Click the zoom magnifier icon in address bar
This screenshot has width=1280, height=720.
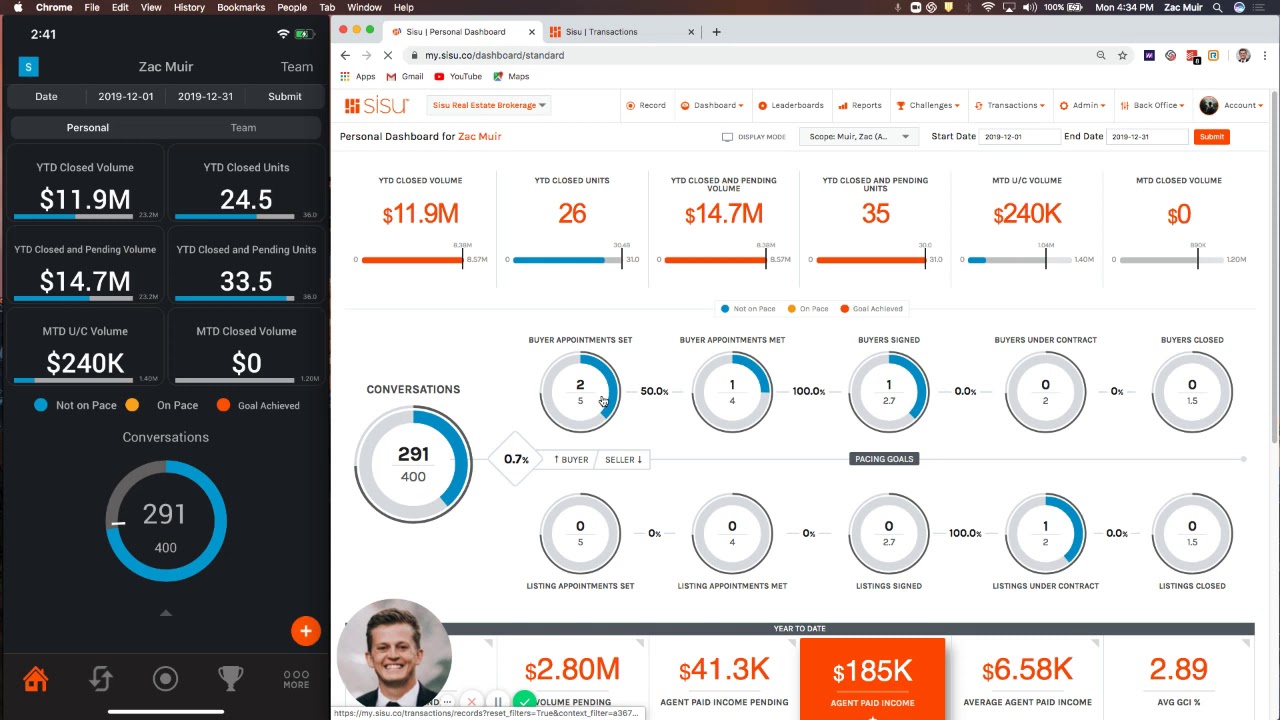click(x=1101, y=55)
